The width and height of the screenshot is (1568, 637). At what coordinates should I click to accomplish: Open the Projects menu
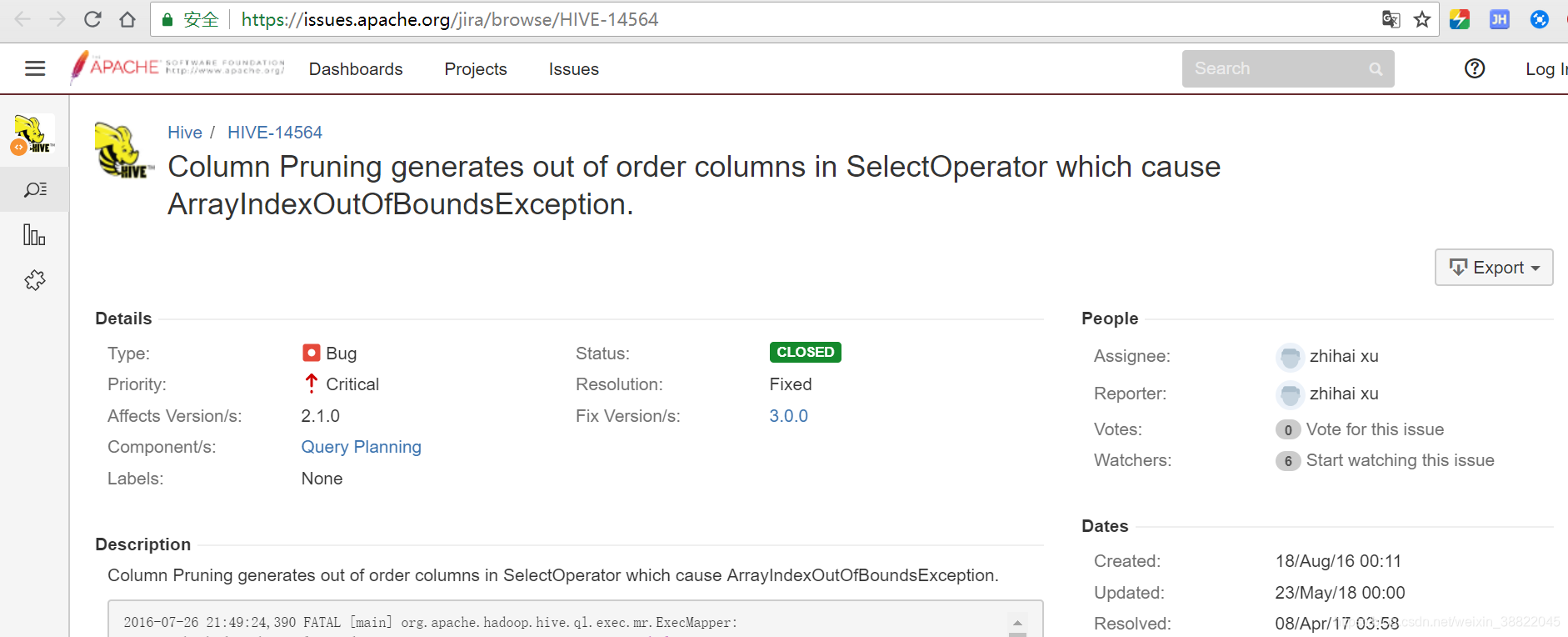point(476,69)
